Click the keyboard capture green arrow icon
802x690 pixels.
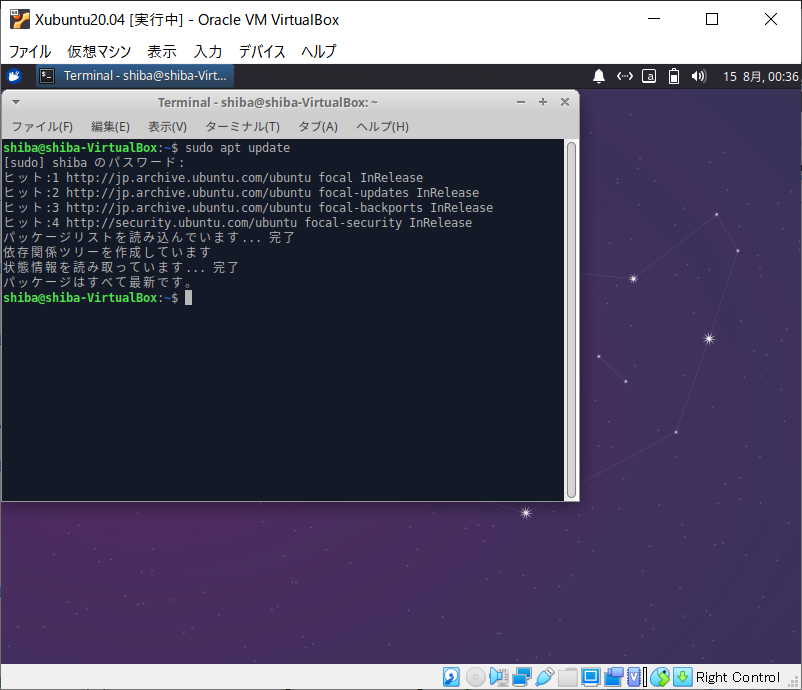pos(682,677)
